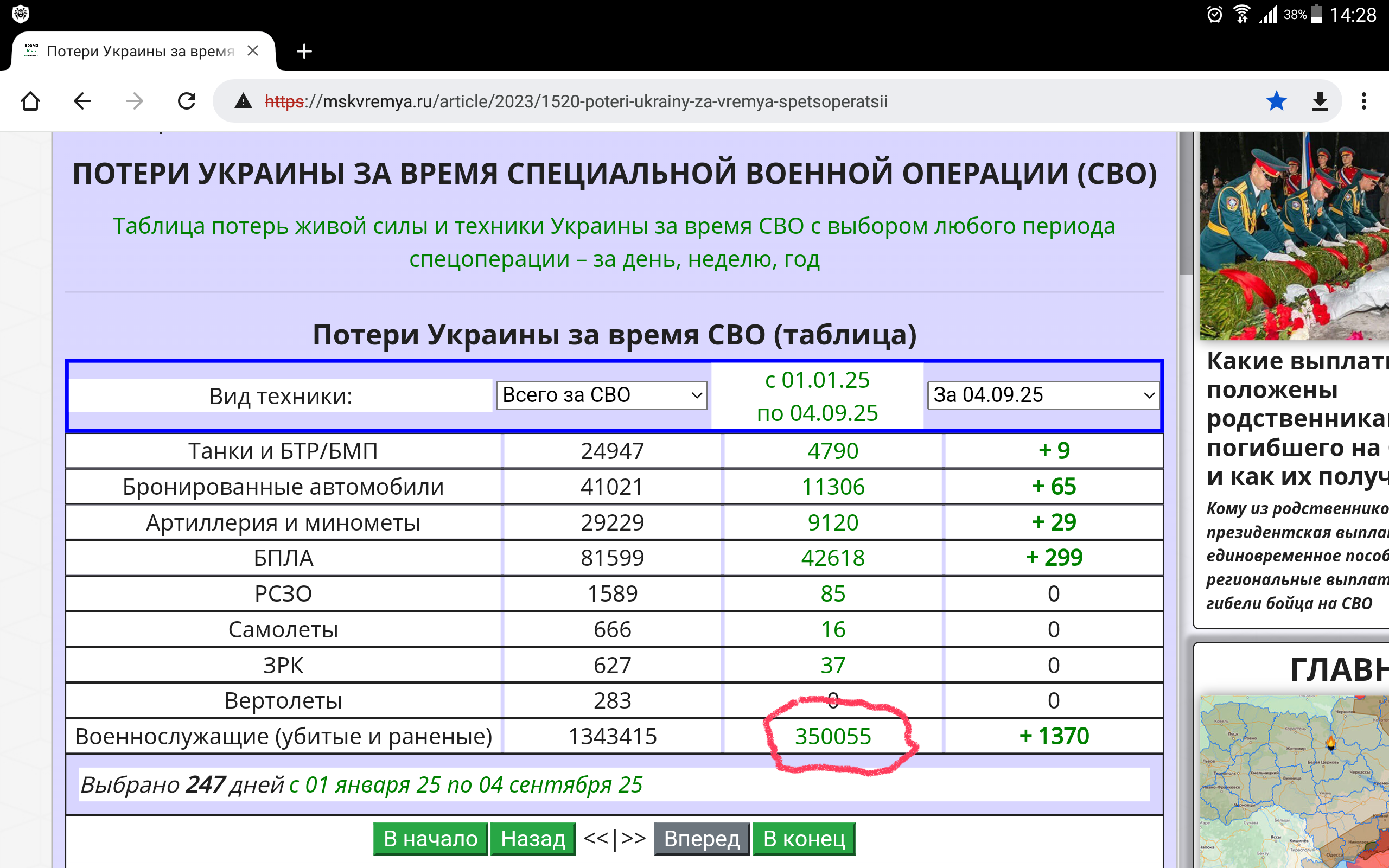Open the Ukraine map thumbnail
The image size is (1389, 868).
1294,781
